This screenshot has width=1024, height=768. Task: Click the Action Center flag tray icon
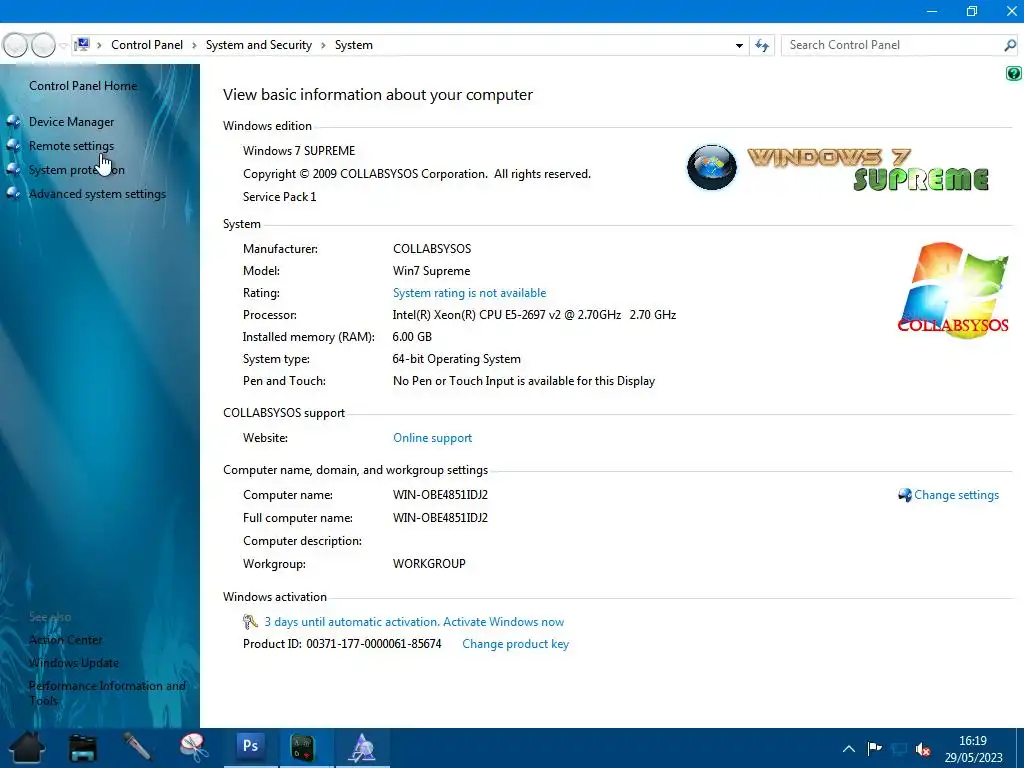(874, 748)
